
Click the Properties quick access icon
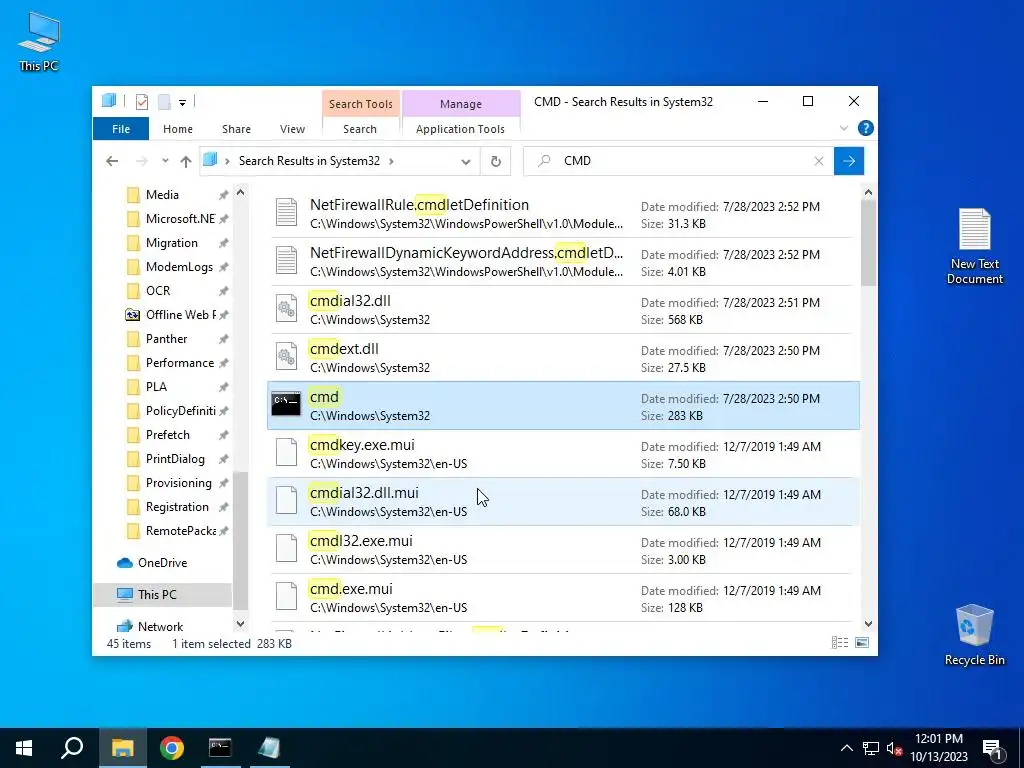tap(142, 102)
